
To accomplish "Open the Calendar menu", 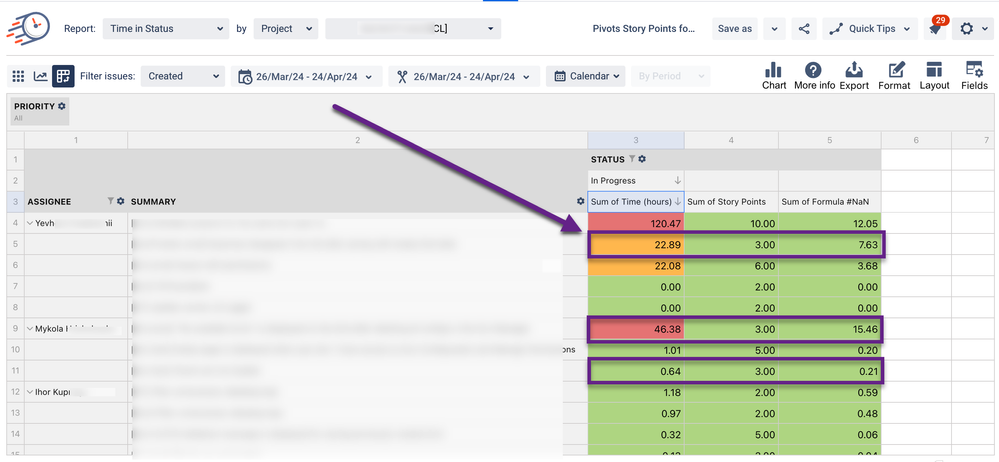I will [x=586, y=76].
